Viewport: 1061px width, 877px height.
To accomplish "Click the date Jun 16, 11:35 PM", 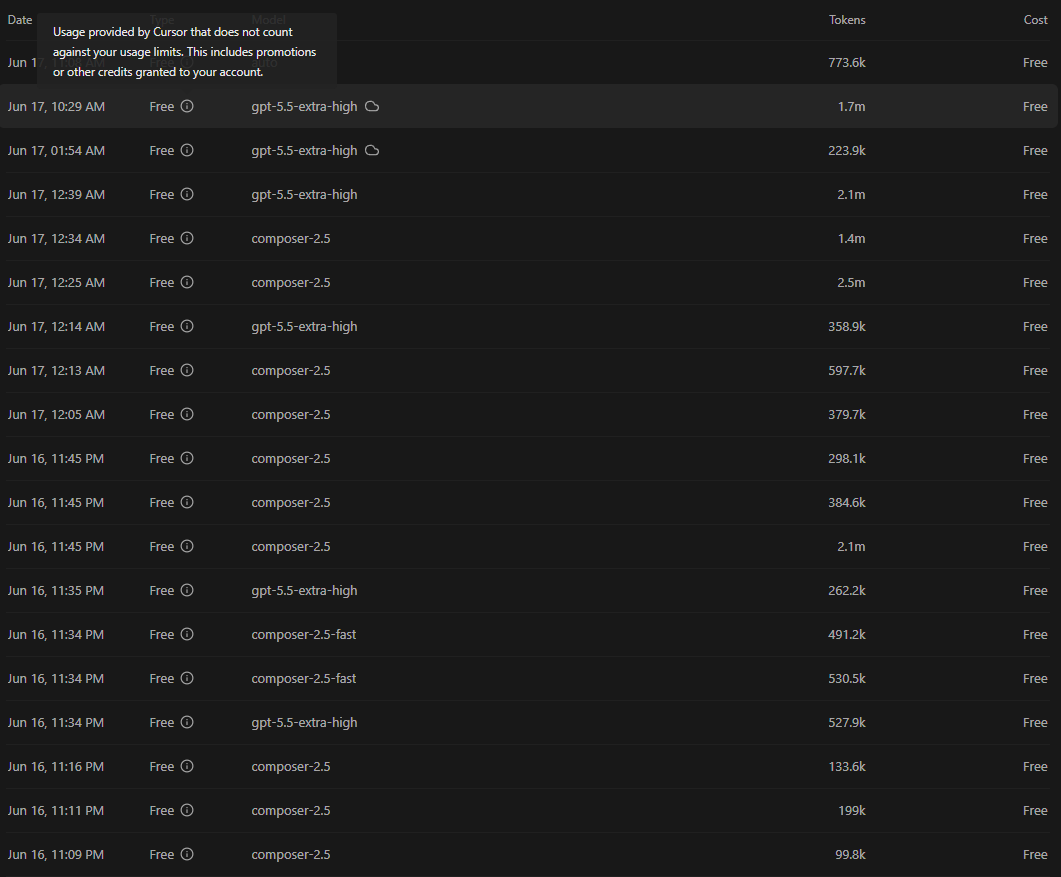I will 55,590.
